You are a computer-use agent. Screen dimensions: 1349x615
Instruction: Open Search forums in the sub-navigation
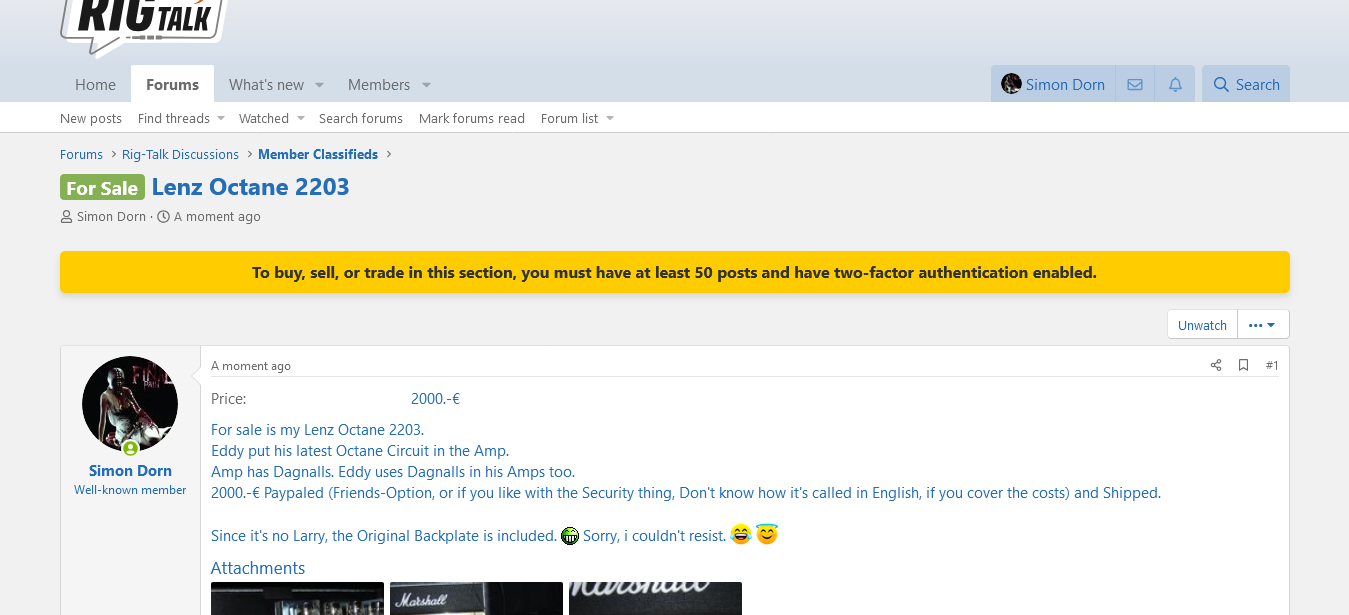coord(361,118)
